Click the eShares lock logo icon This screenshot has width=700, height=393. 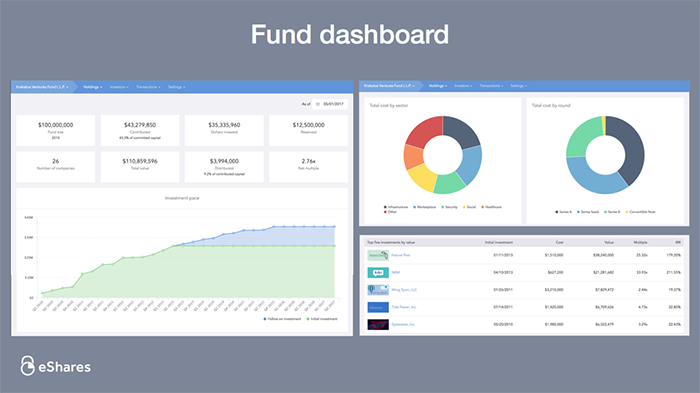point(27,366)
